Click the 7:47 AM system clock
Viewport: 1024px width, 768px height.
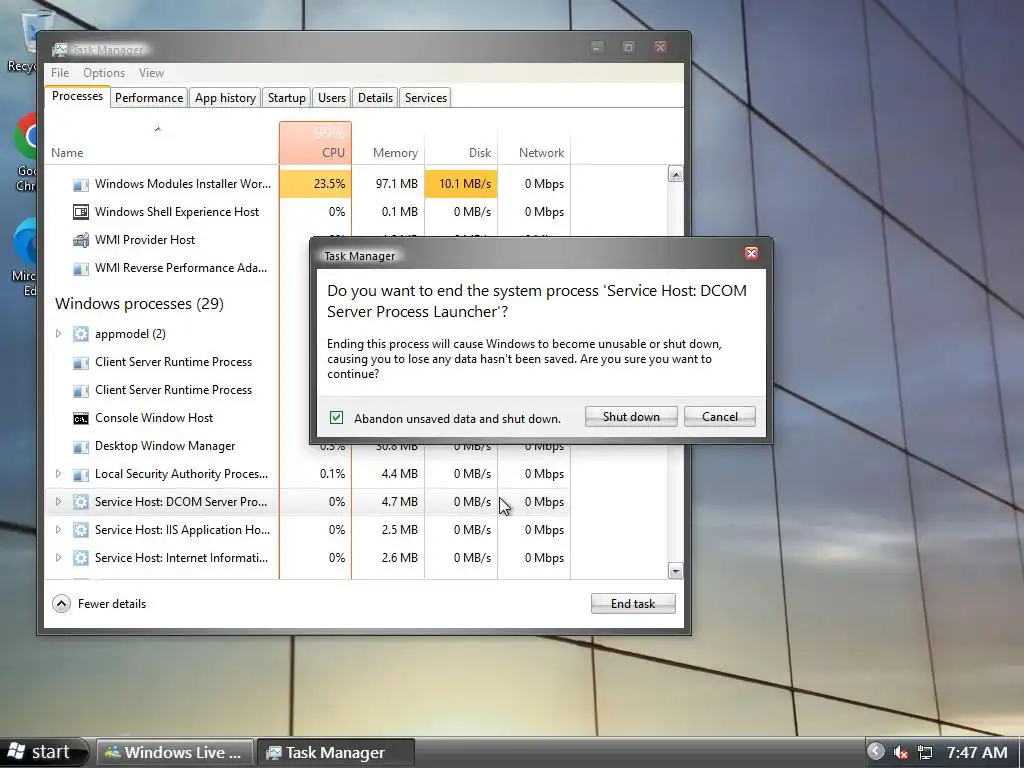(x=977, y=752)
